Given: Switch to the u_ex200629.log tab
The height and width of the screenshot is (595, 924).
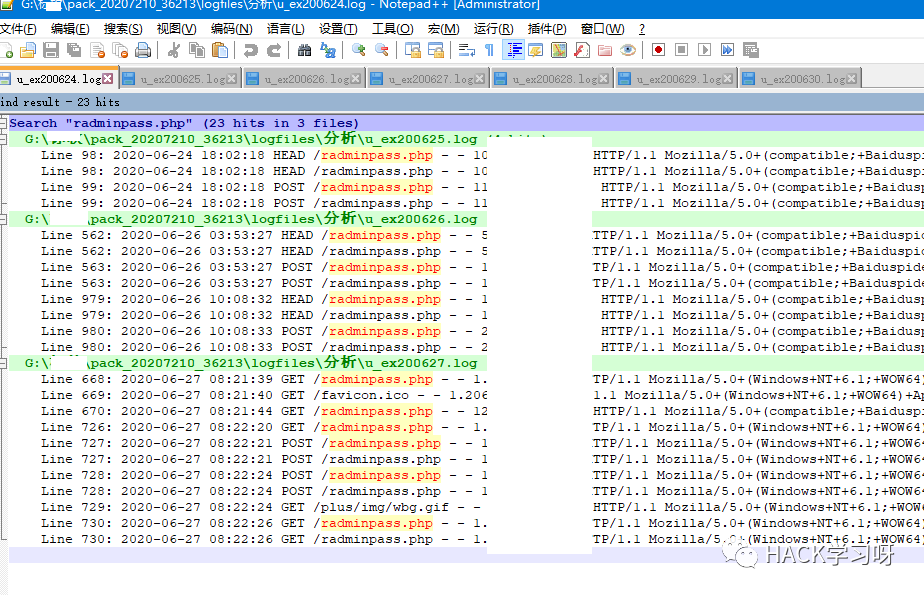Looking at the screenshot, I should pos(676,79).
